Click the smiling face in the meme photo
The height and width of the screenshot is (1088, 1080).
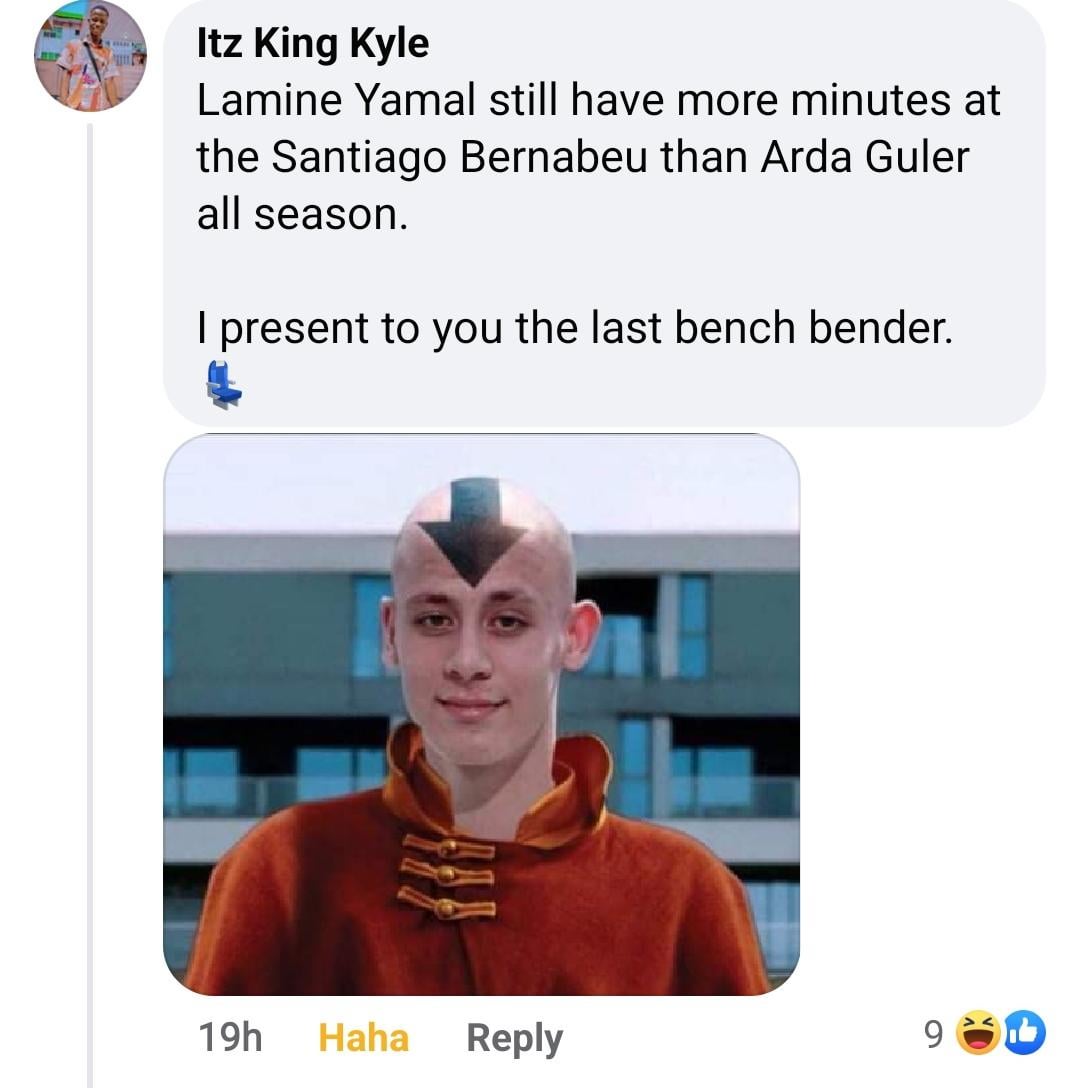(x=479, y=659)
